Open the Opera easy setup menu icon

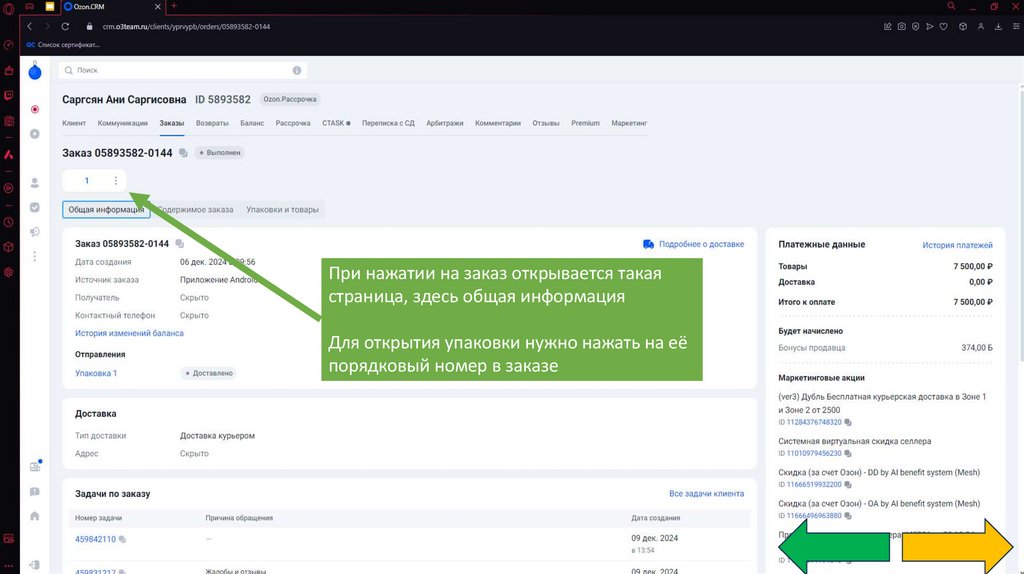tap(1016, 27)
